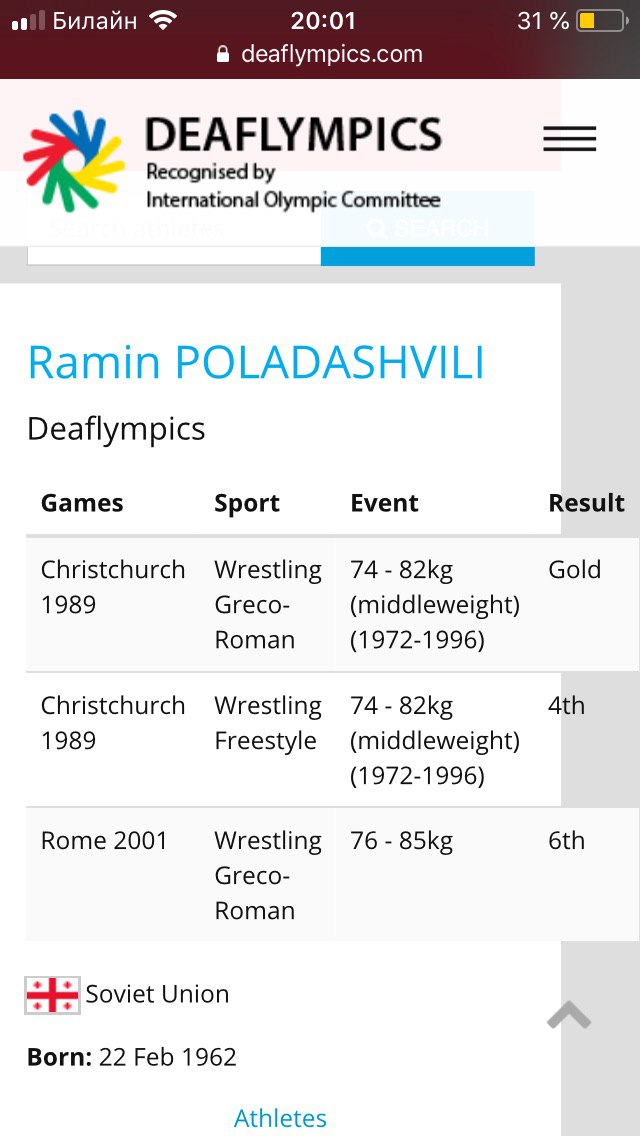This screenshot has width=640, height=1136.
Task: Click the Ramin POLADASHVILI heading
Action: (x=256, y=362)
